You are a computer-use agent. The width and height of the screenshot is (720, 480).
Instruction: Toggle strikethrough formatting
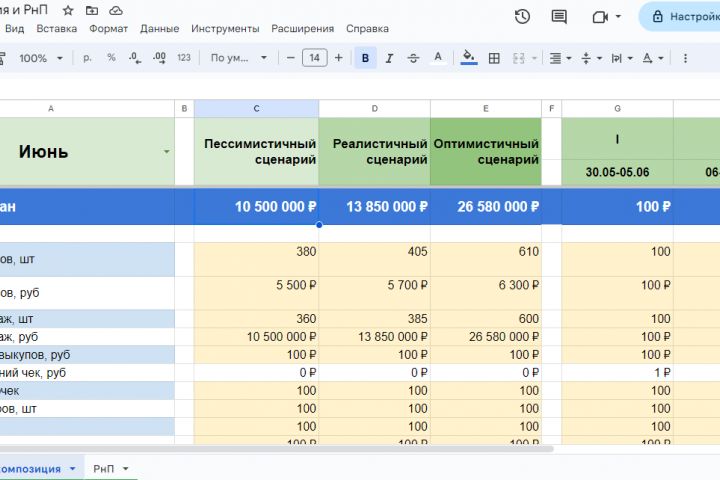[x=413, y=58]
